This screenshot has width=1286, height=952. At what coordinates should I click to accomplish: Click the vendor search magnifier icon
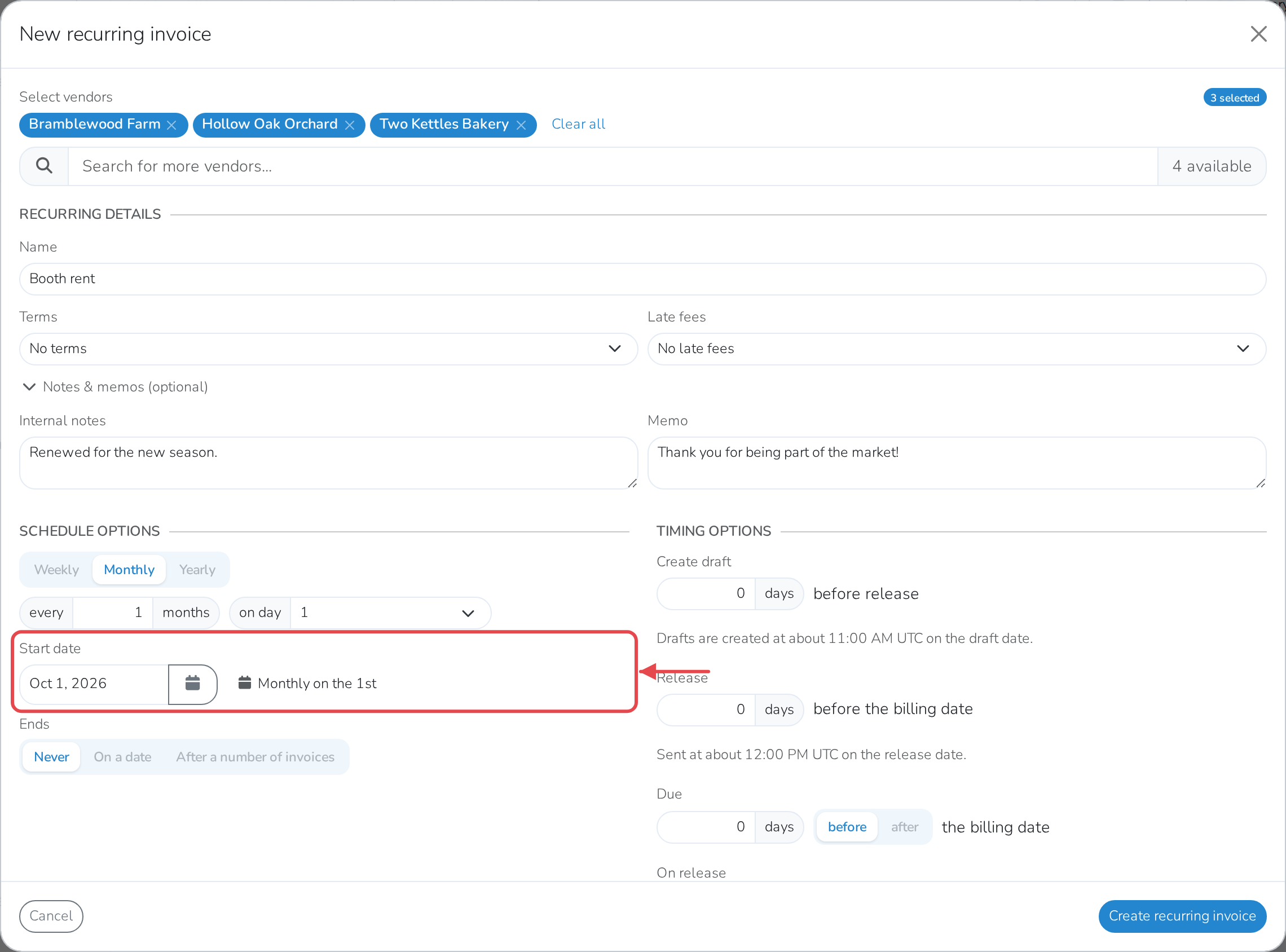pos(45,166)
